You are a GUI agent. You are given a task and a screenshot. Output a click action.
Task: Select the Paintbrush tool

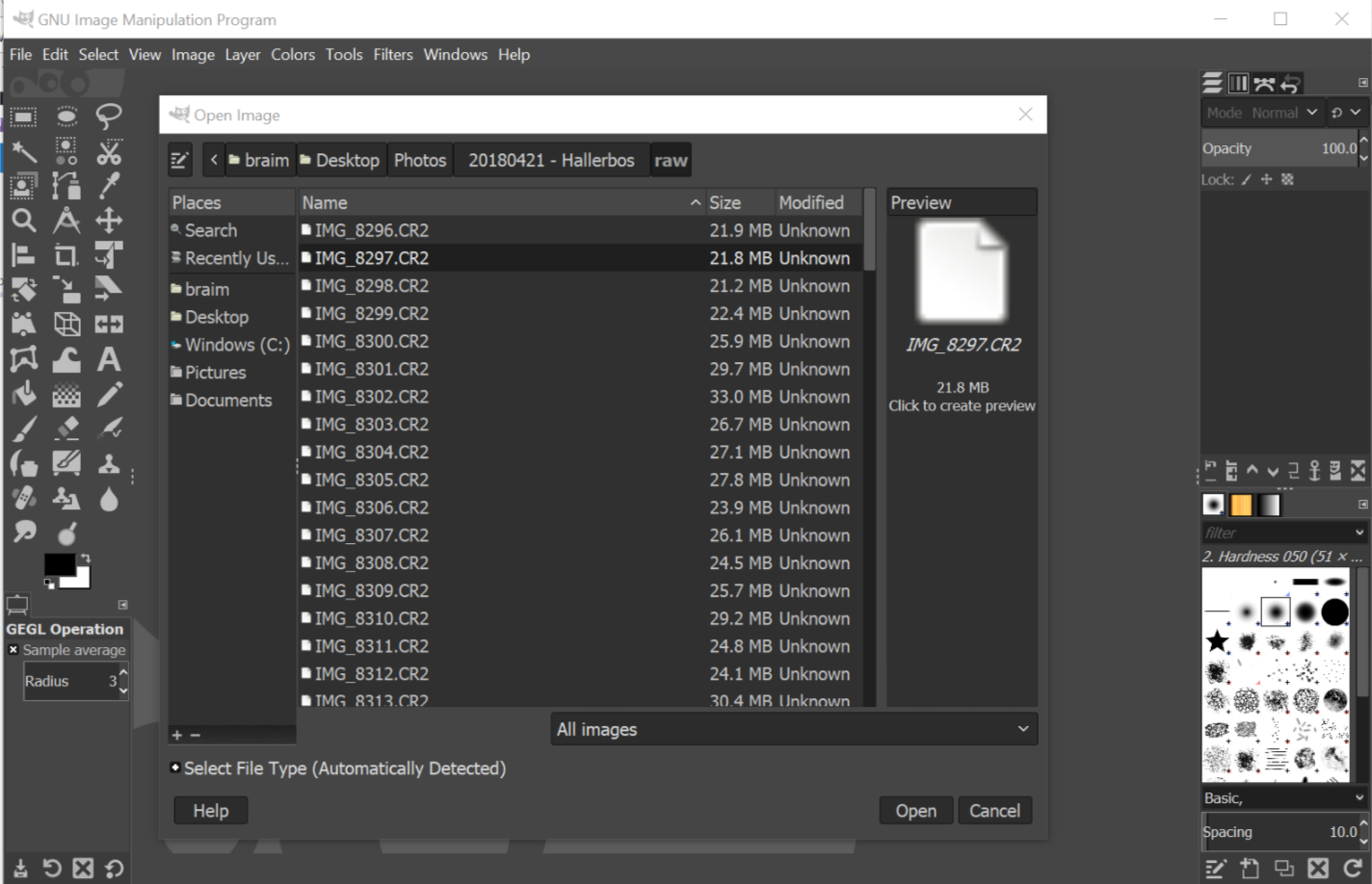(x=23, y=429)
